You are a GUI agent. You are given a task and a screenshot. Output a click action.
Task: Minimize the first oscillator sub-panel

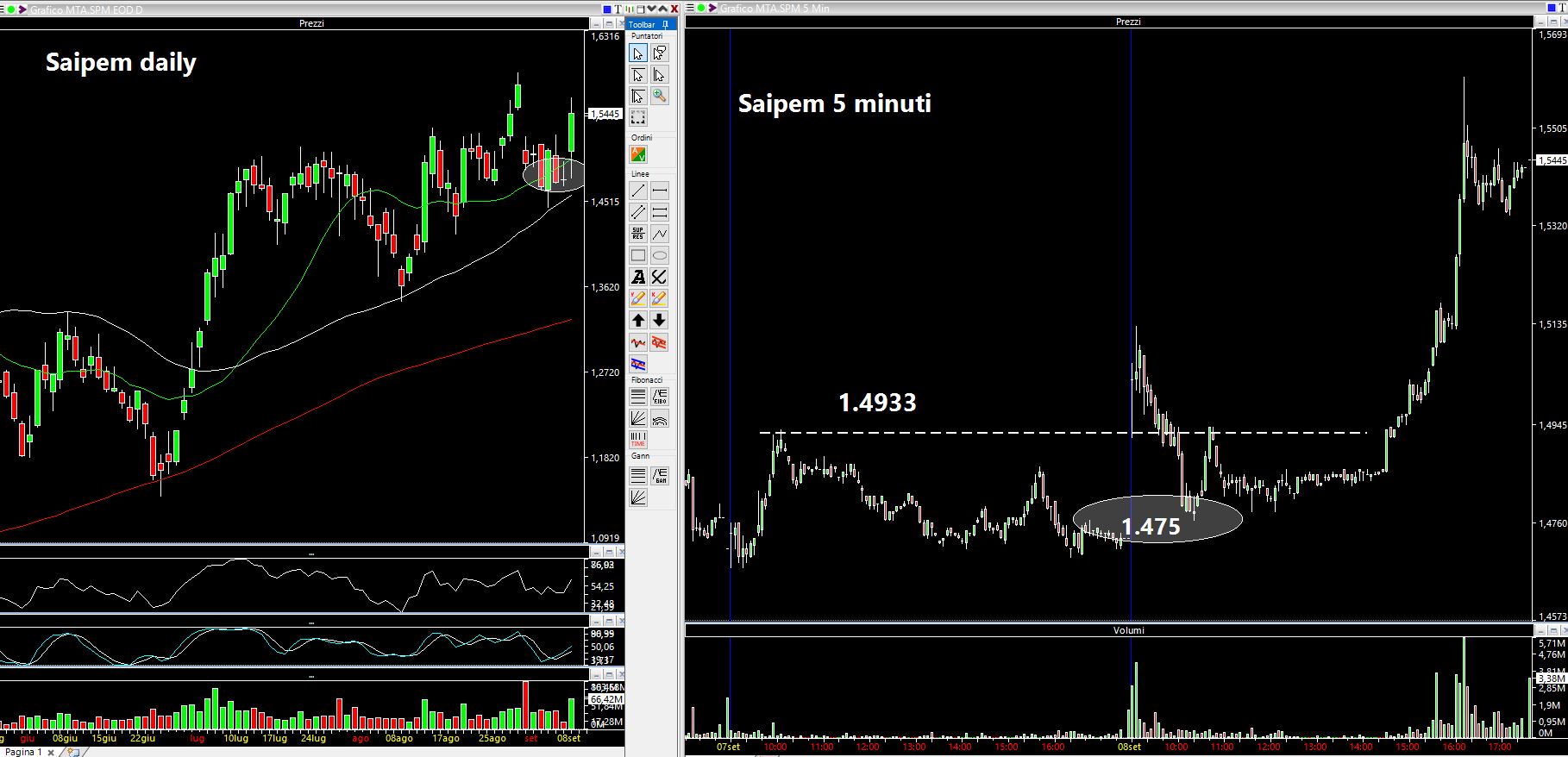596,552
